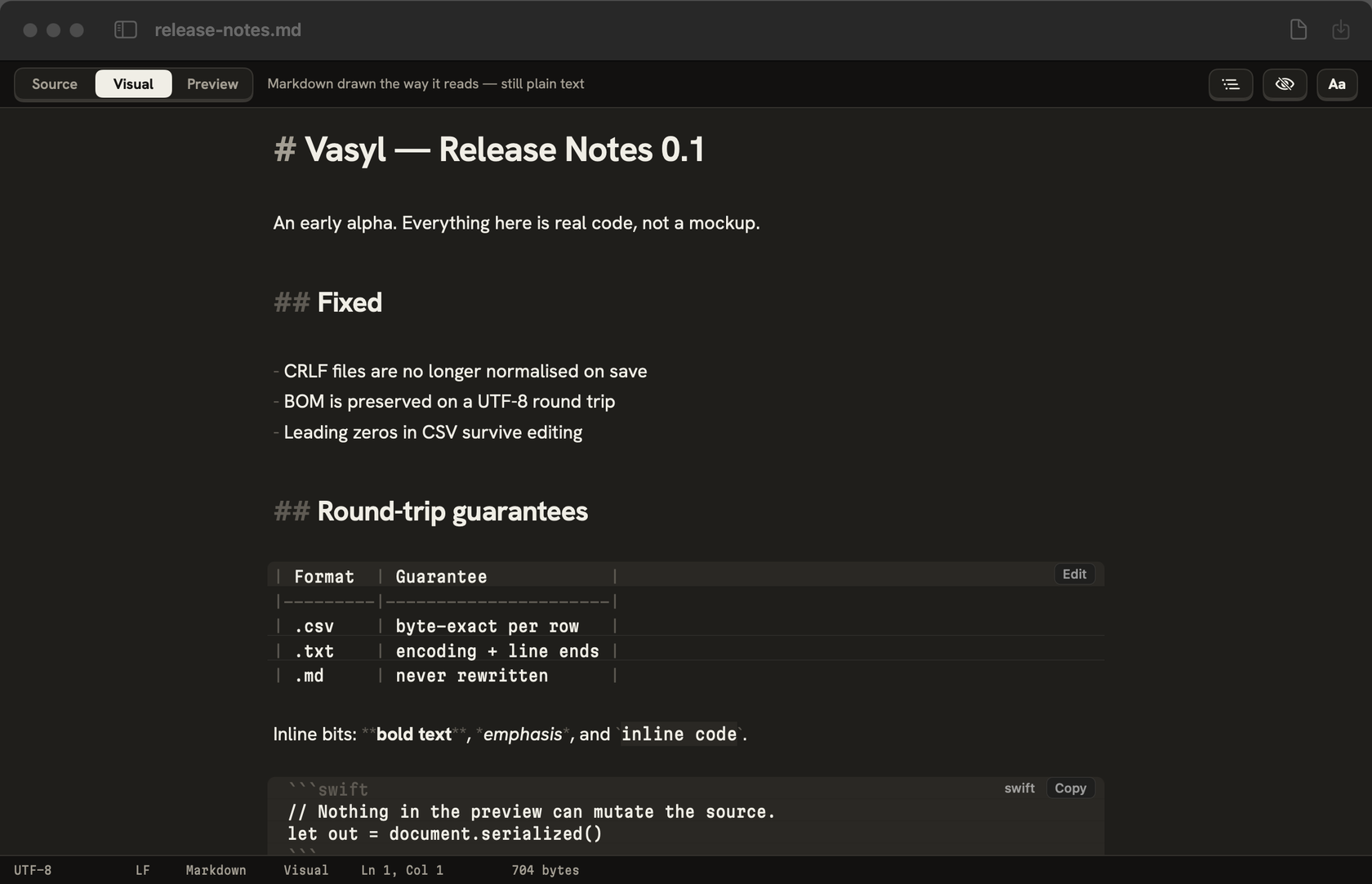The width and height of the screenshot is (1372, 884).
Task: Click the 'never rewritten' table cell
Action: (x=472, y=676)
